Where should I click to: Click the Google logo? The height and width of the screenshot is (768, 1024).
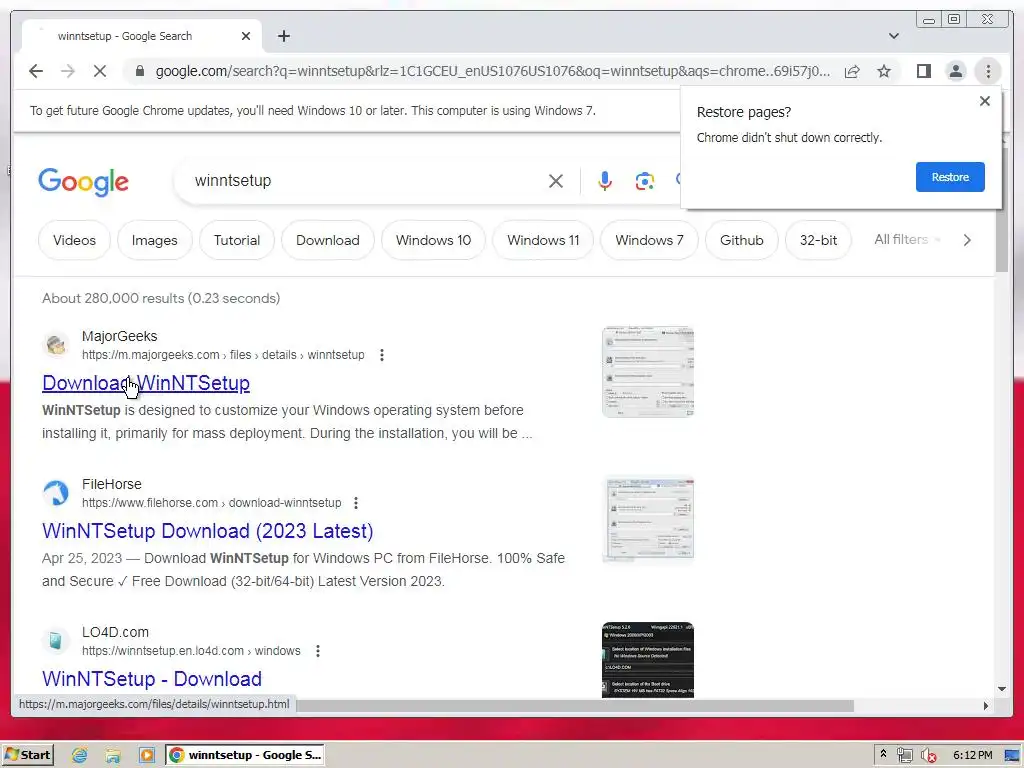[x=84, y=182]
